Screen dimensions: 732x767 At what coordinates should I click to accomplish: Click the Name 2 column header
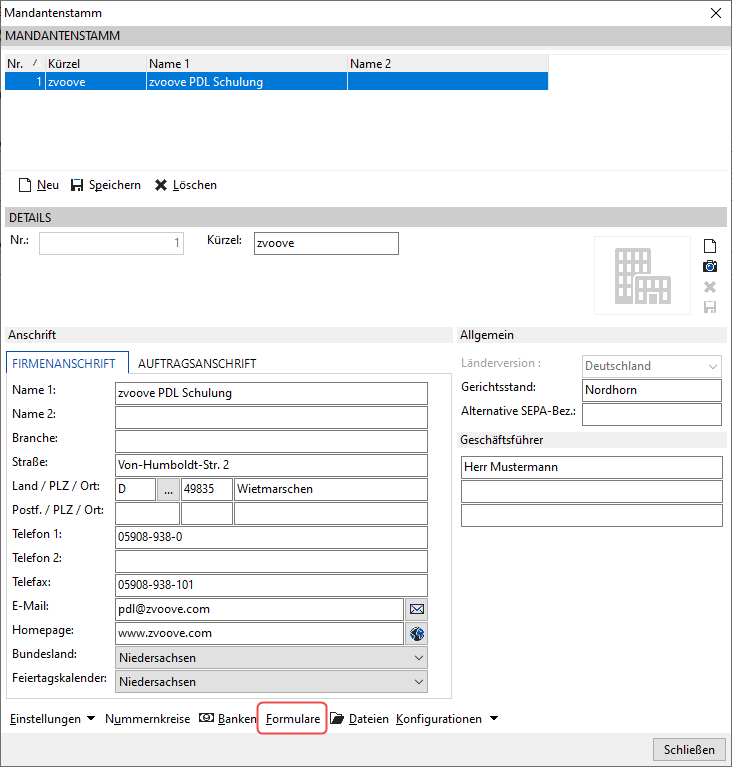click(x=448, y=64)
